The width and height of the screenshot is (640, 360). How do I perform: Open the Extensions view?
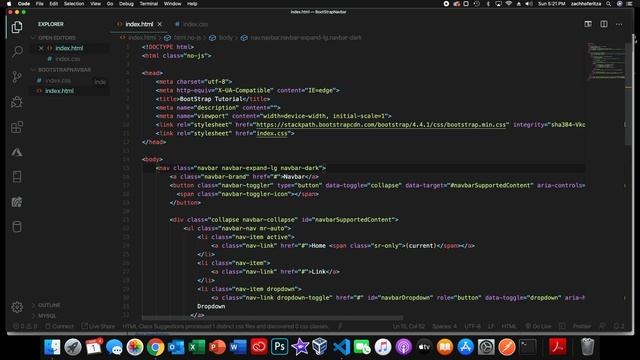click(17, 127)
